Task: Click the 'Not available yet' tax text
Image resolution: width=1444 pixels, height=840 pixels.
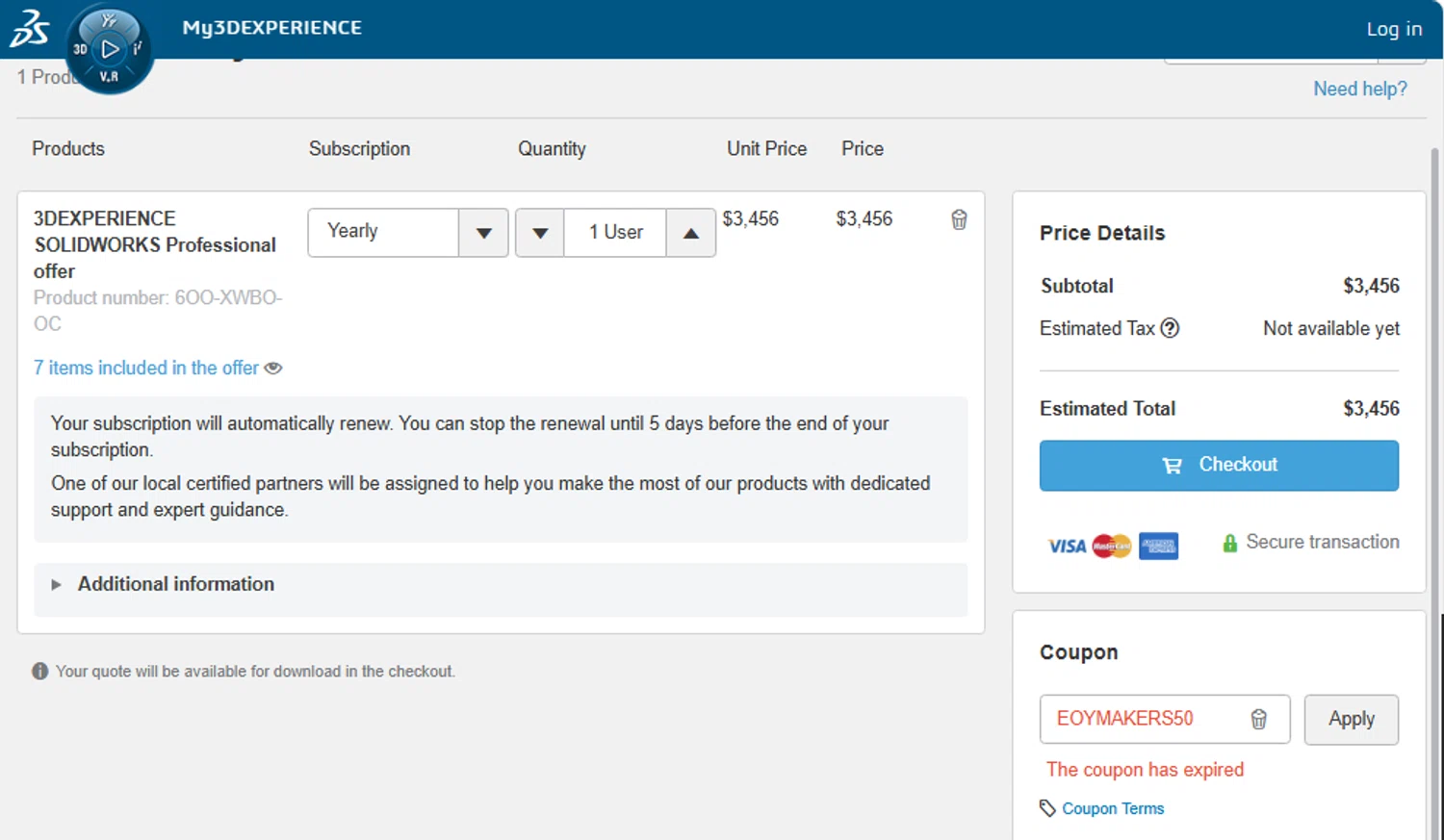Action: click(1331, 328)
